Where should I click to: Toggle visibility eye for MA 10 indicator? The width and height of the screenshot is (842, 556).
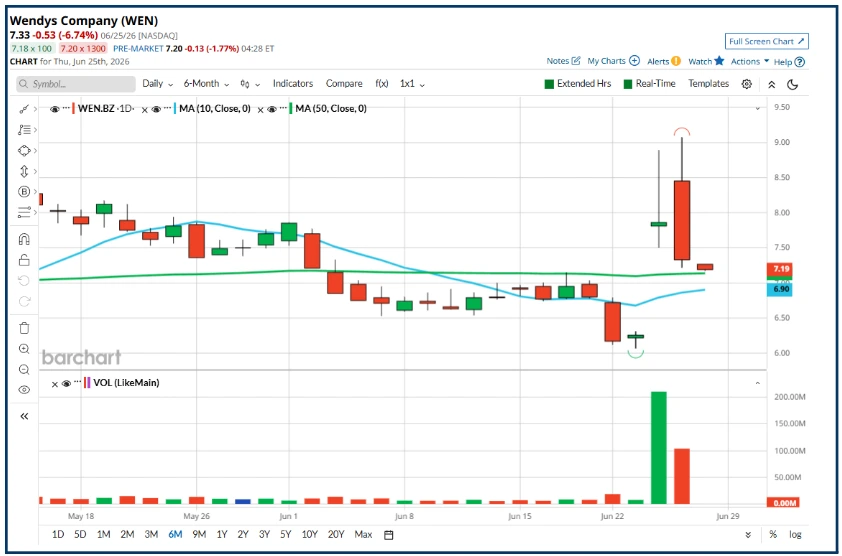(x=156, y=109)
